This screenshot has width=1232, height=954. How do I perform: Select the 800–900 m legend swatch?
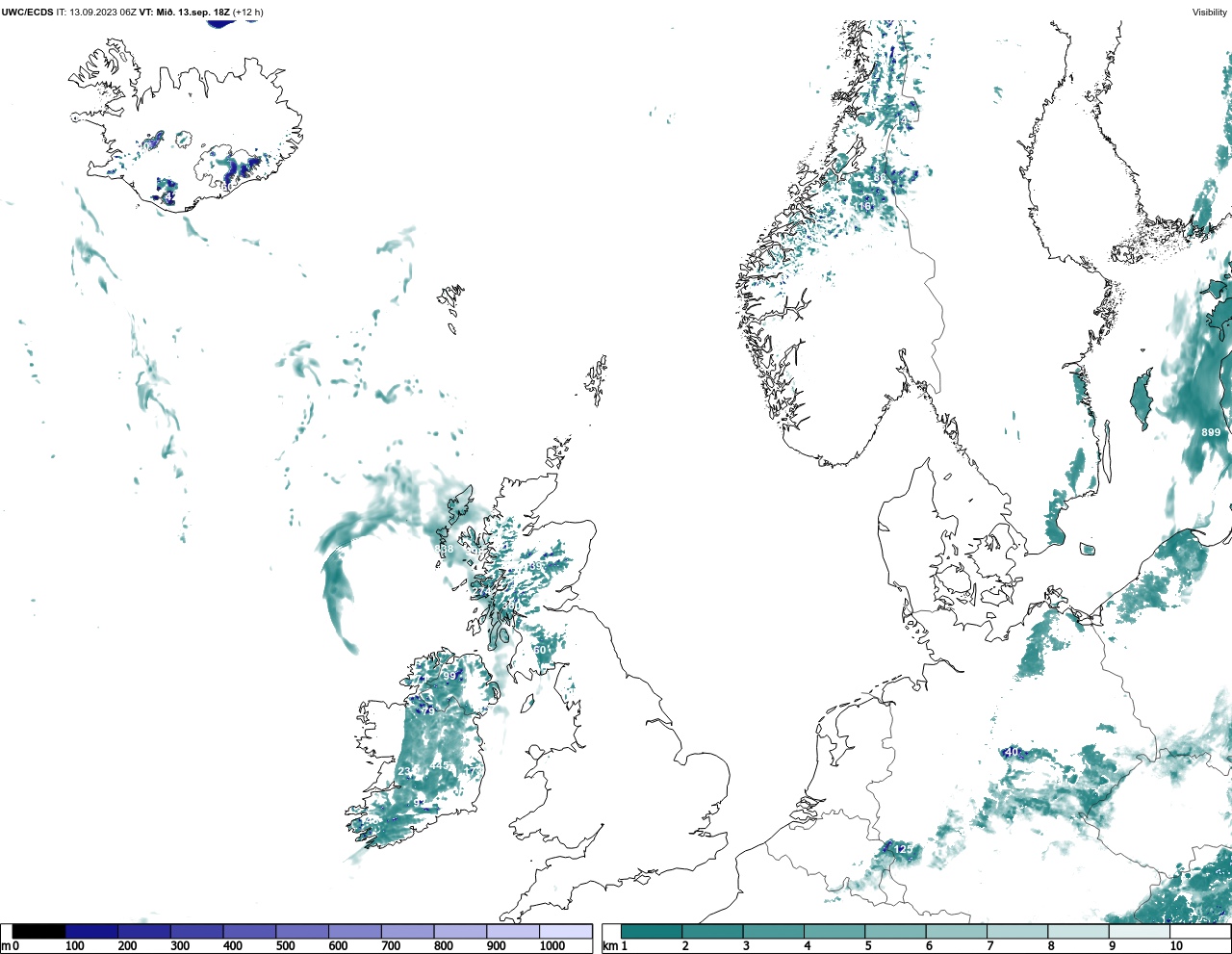460,931
